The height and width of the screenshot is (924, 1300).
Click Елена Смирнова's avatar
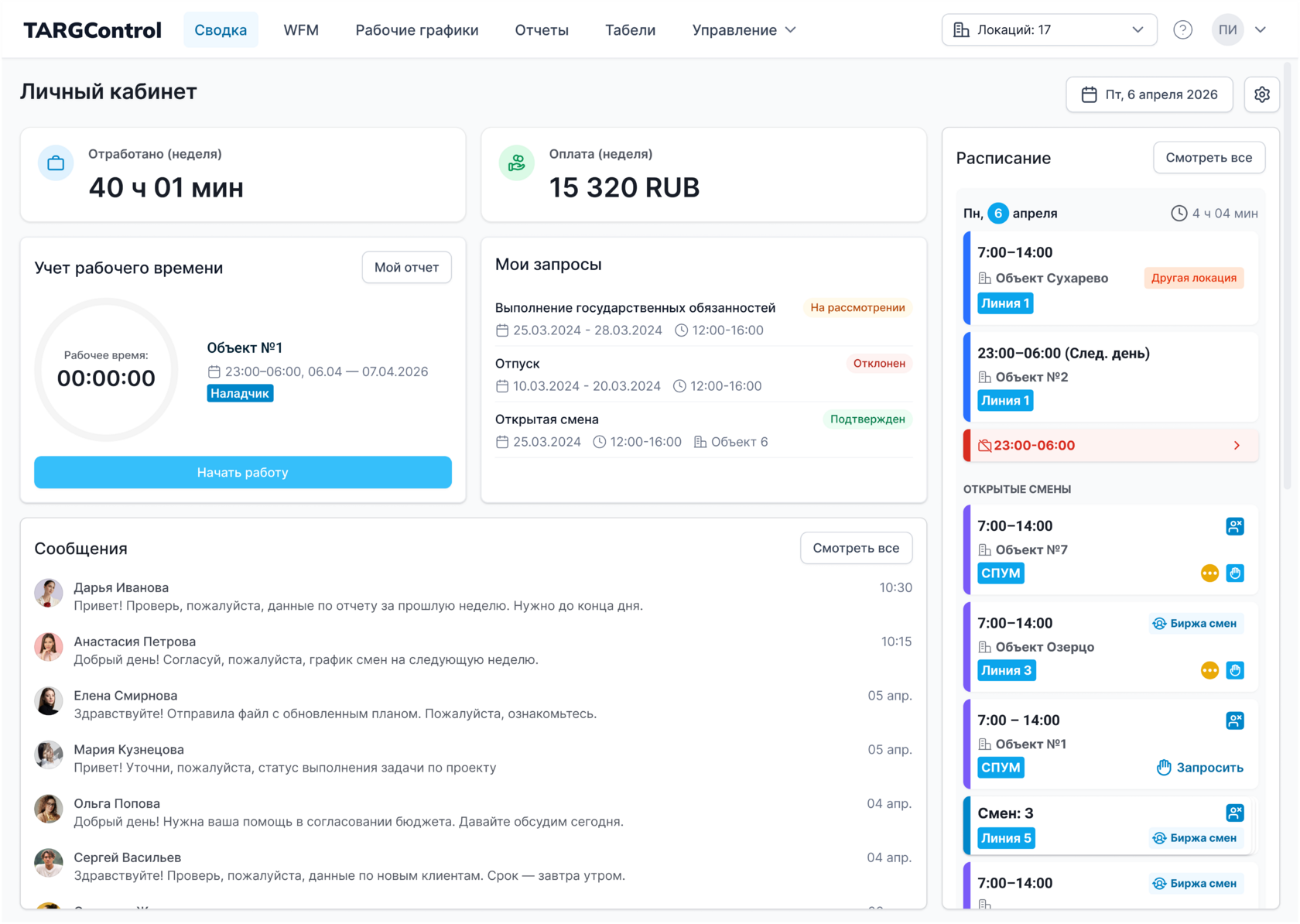(48, 701)
